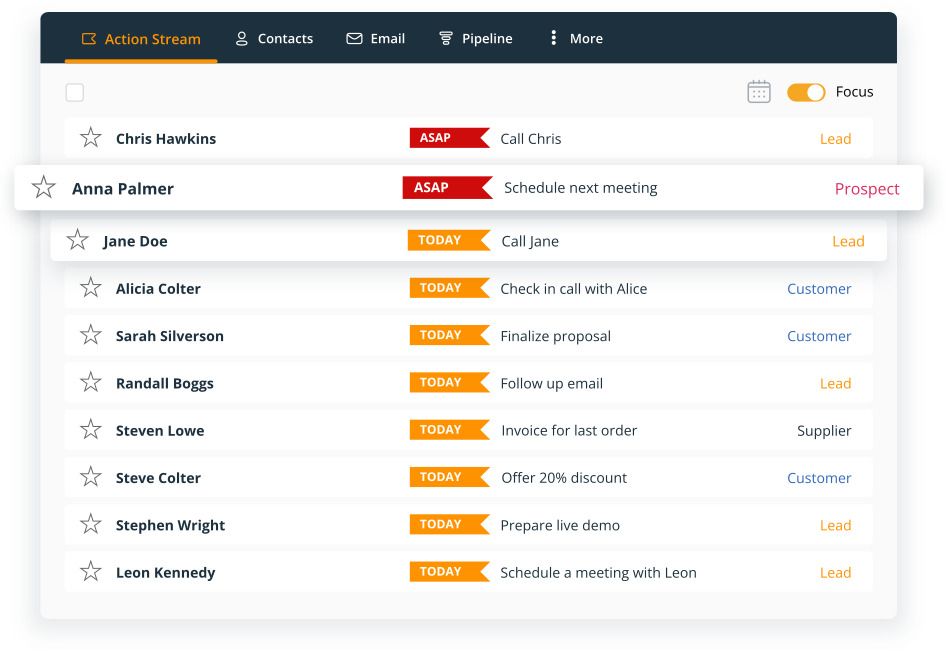The image size is (946, 653).
Task: Toggle the star on Alicia Colter
Action: [x=90, y=288]
